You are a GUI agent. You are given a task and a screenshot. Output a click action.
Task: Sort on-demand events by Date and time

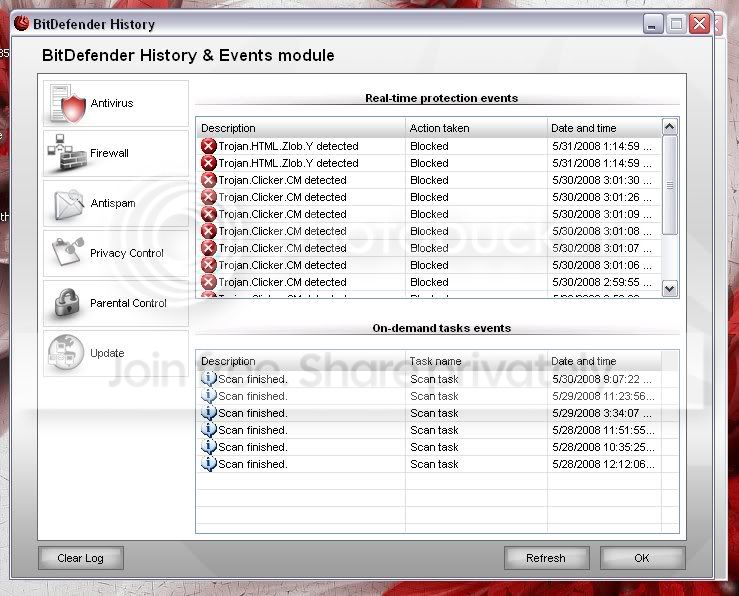pyautogui.click(x=604, y=361)
